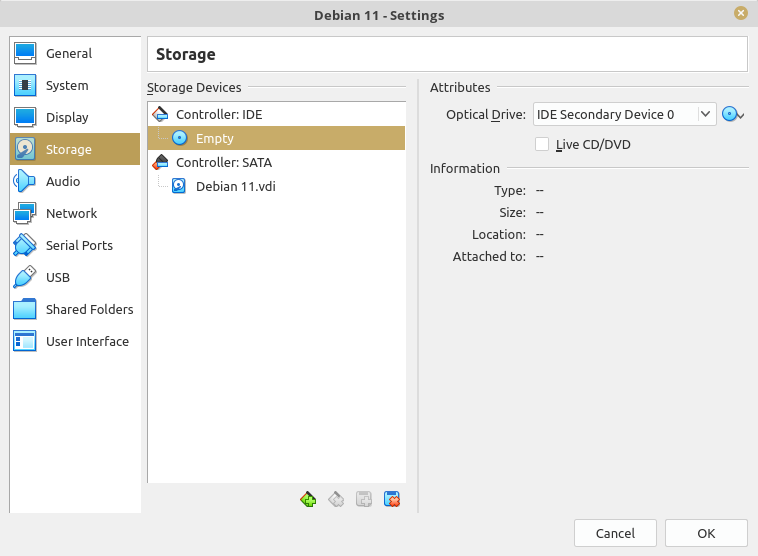Click the add attachment icon
Viewport: 758px width, 556px height.
[x=364, y=499]
